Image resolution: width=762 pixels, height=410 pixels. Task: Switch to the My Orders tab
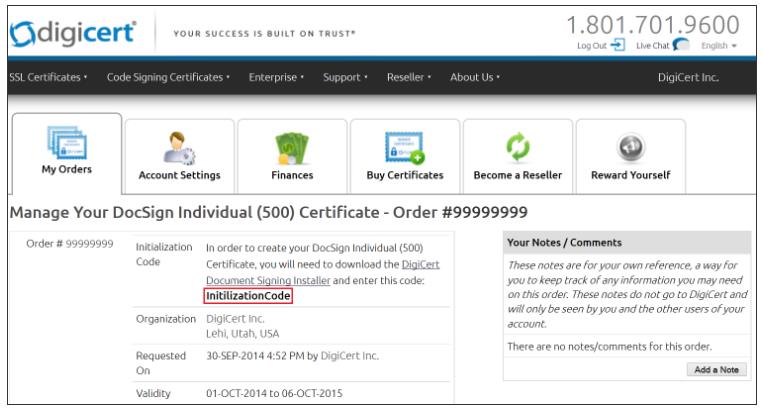[x=67, y=153]
